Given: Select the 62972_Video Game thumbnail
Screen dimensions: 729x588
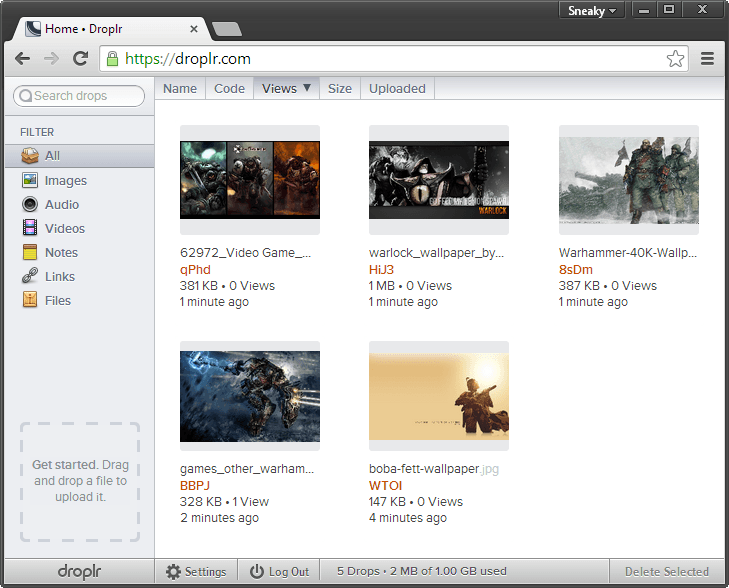Looking at the screenshot, I should point(250,180).
